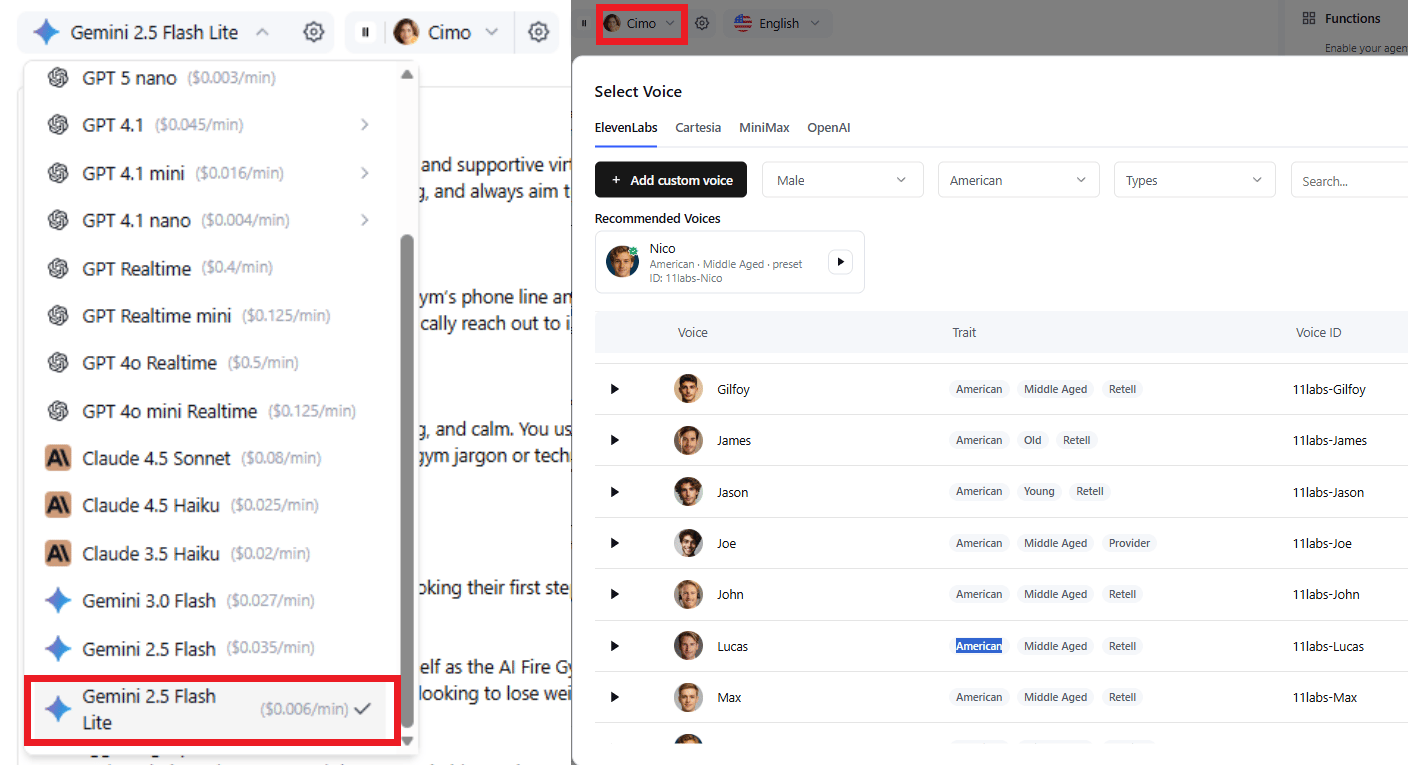Click the Trait column header
This screenshot has width=1410, height=765.
964,332
